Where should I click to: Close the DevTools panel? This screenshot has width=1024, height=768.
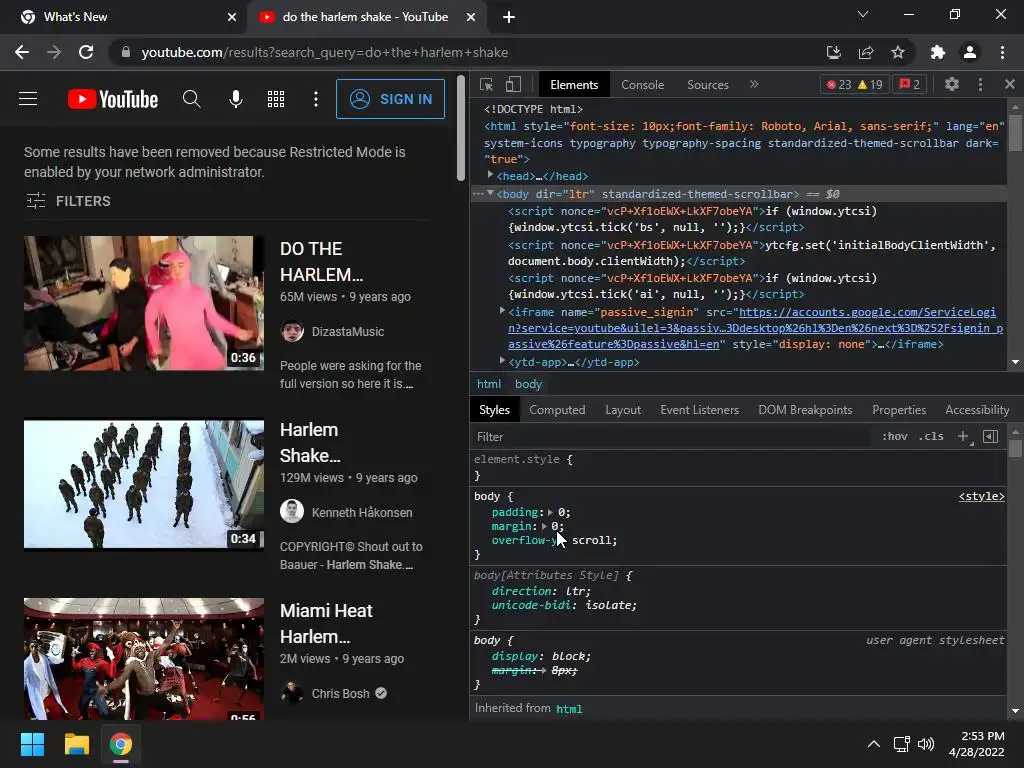[x=1010, y=84]
